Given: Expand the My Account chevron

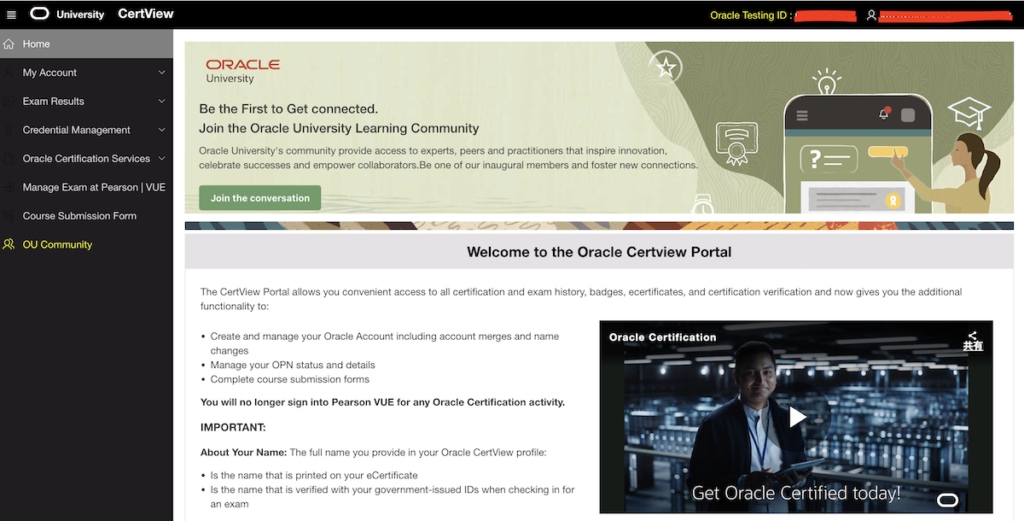Looking at the screenshot, I should tap(162, 73).
